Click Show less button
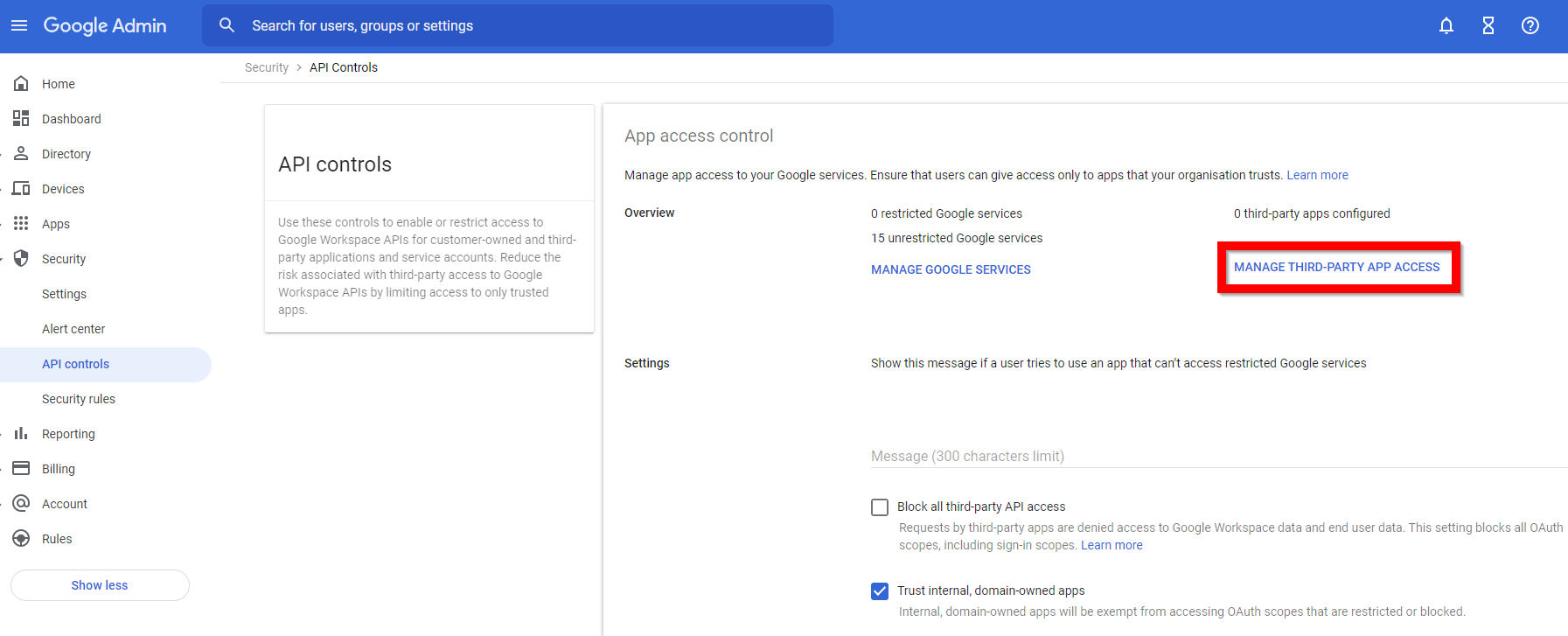 coord(100,585)
